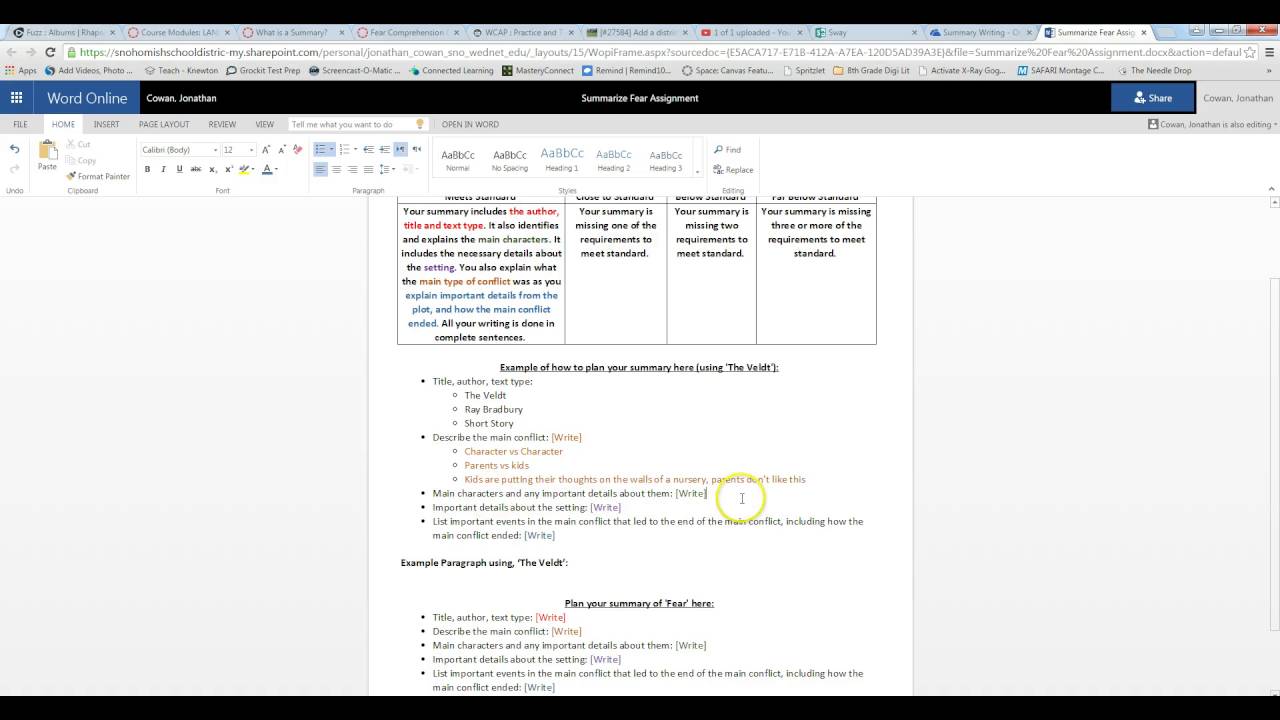Align text right
This screenshot has width=1280, height=720.
(352, 169)
